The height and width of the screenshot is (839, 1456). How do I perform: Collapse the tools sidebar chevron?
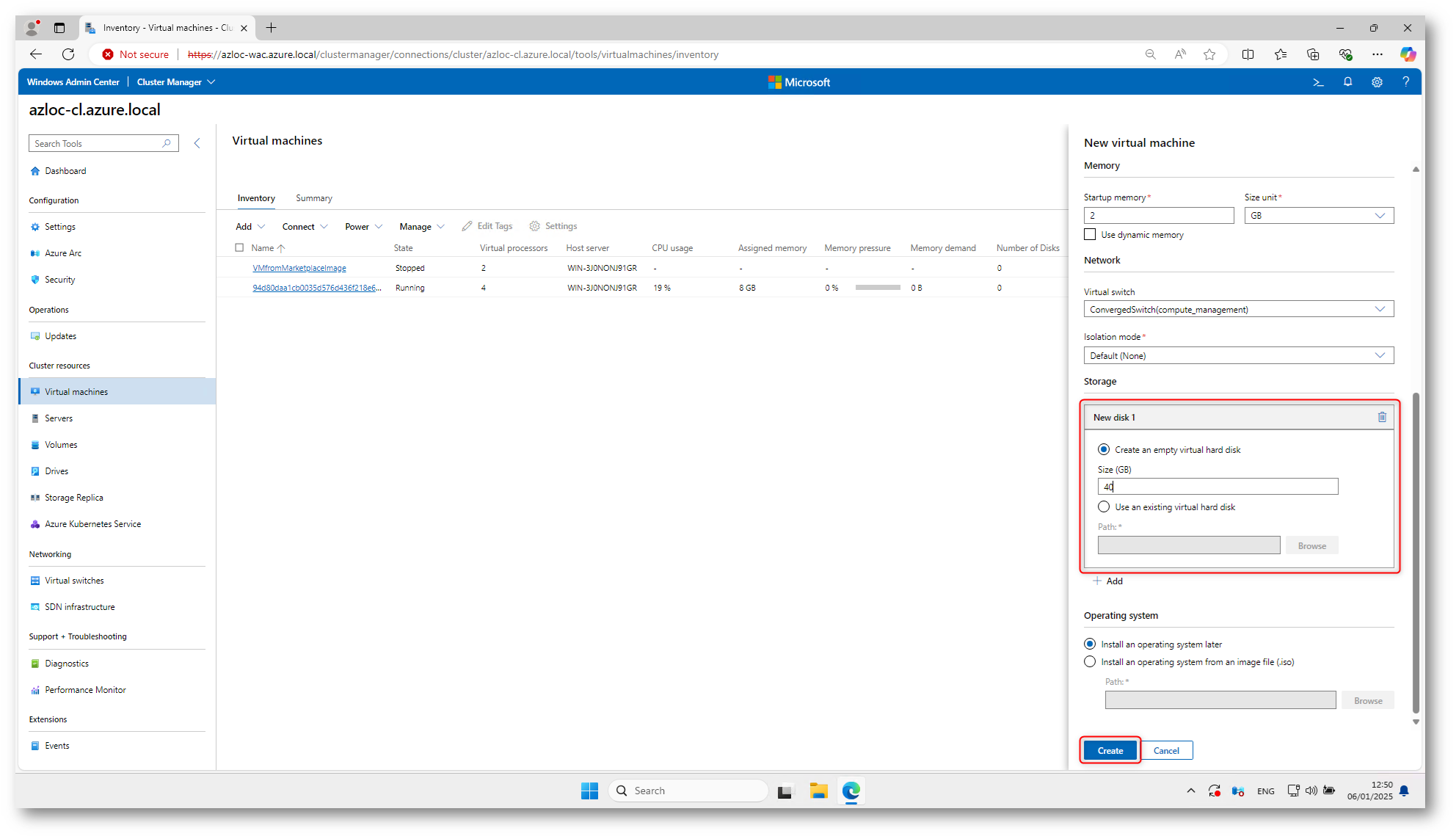coord(197,143)
